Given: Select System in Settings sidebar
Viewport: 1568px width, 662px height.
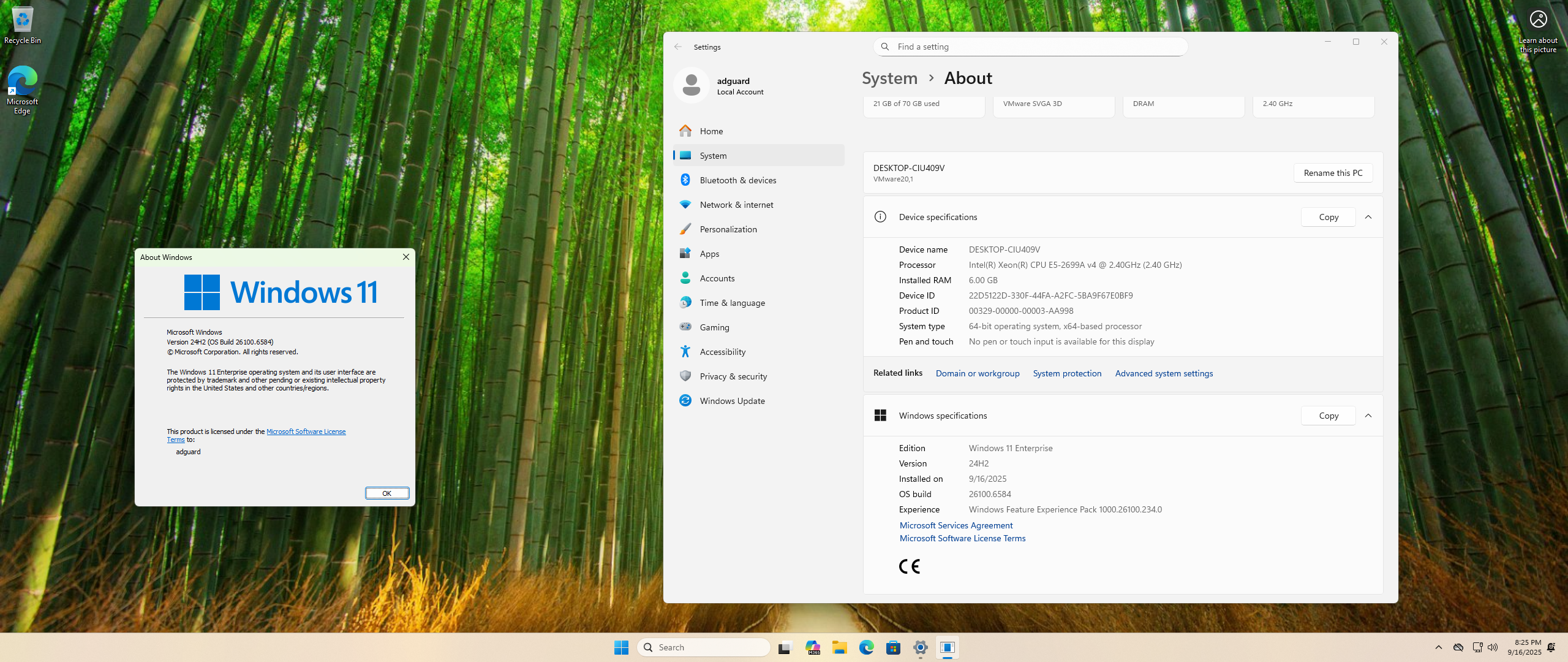Looking at the screenshot, I should tap(758, 156).
